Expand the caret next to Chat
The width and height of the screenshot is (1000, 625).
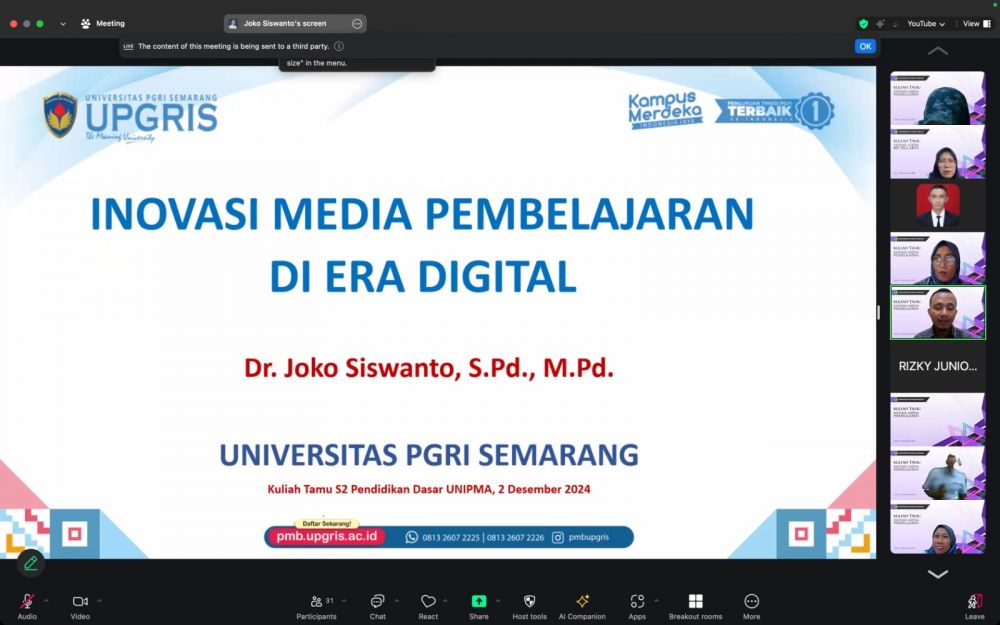[396, 601]
